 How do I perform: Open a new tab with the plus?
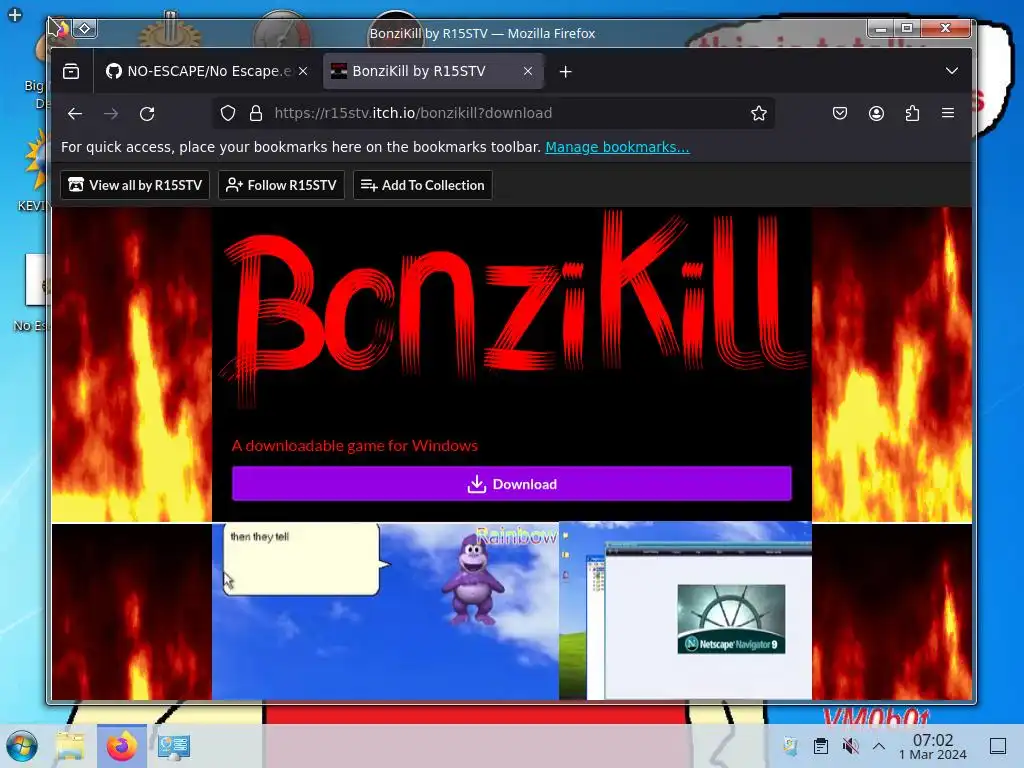[566, 72]
